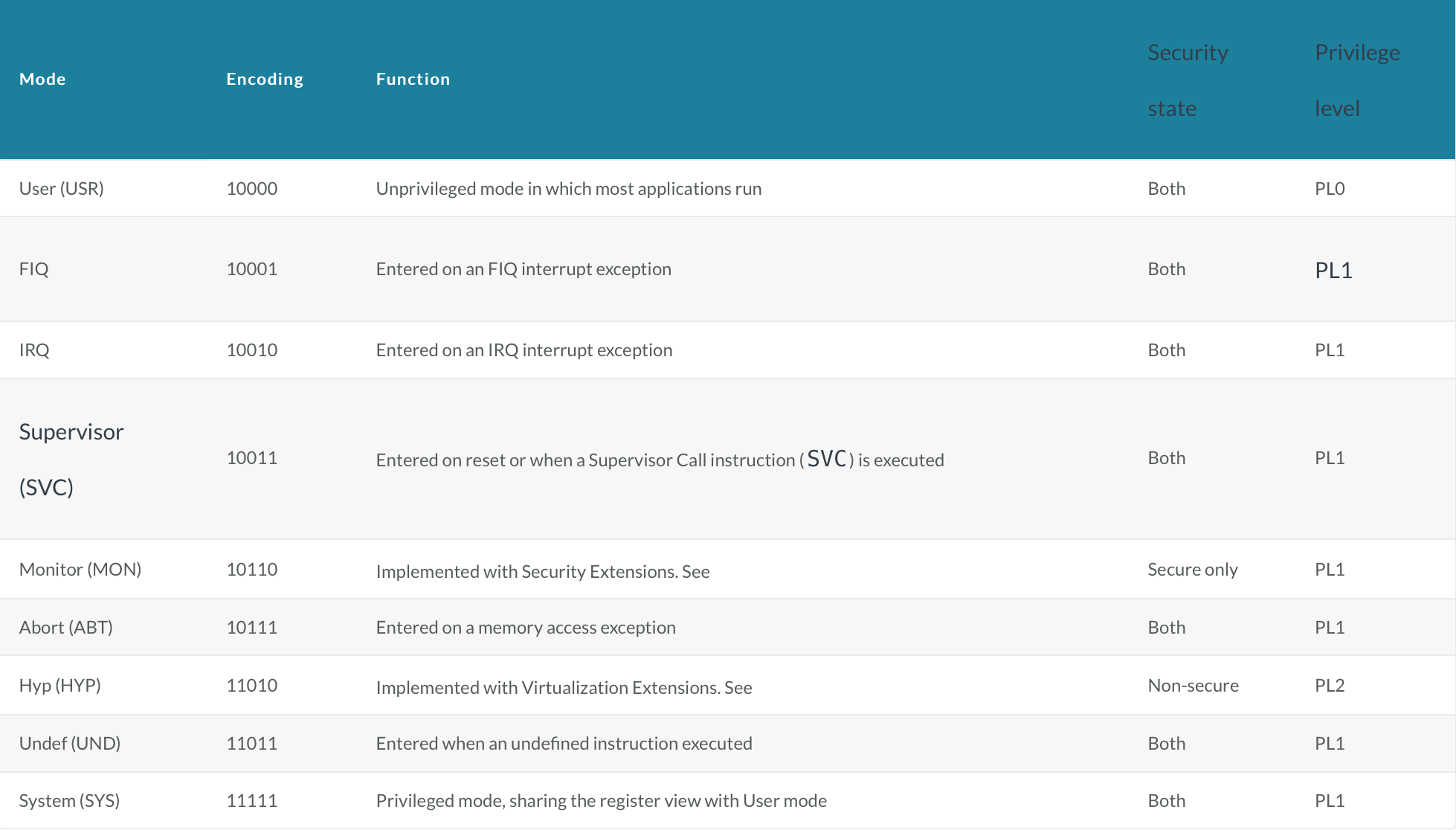This screenshot has height=830, width=1456.
Task: Click the Non-secure security state cell
Action: (x=1194, y=686)
